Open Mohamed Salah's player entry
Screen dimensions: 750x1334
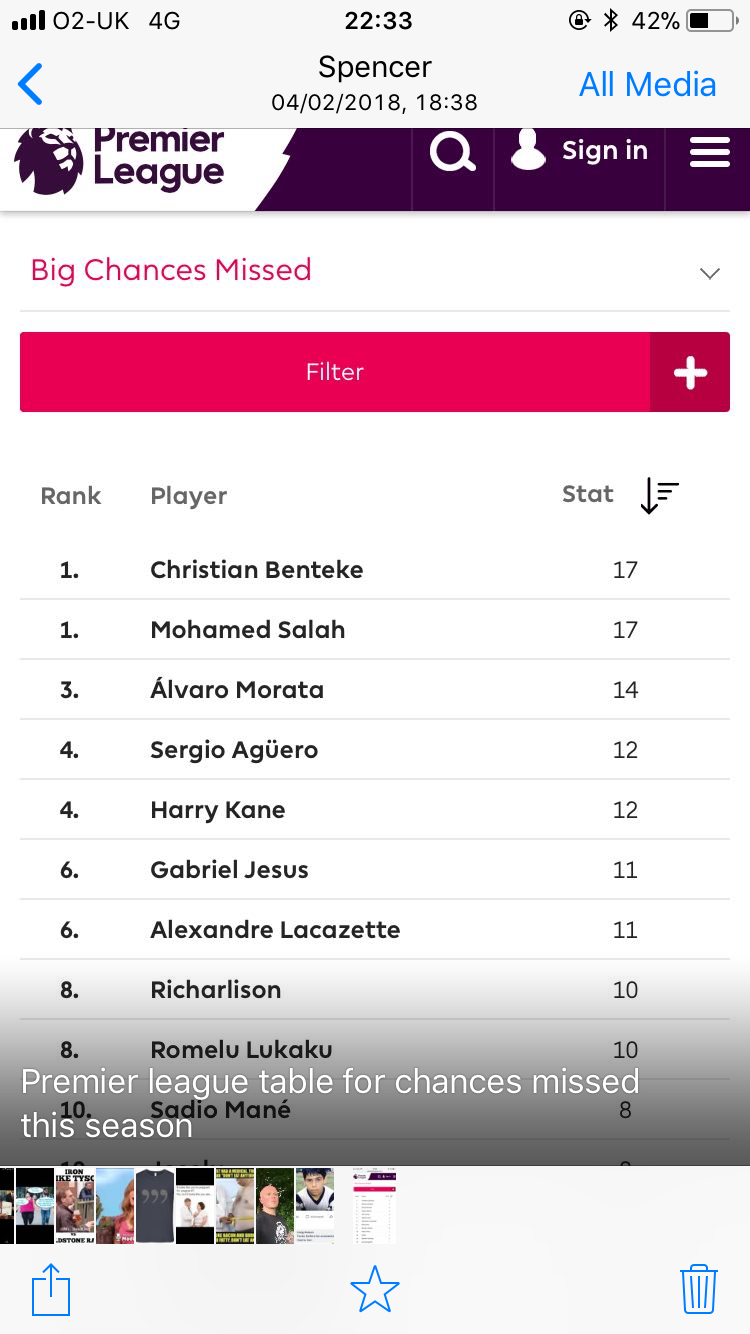point(248,630)
